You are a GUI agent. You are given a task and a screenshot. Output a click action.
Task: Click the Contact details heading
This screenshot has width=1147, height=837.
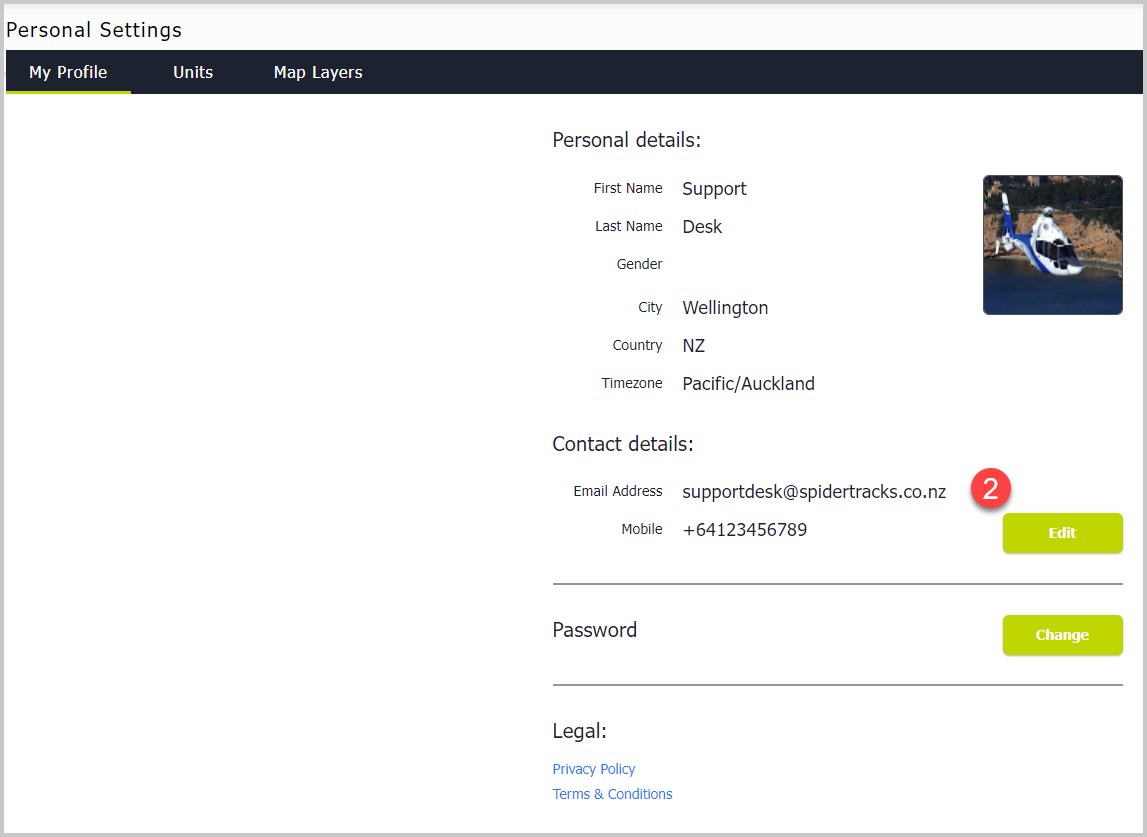623,444
